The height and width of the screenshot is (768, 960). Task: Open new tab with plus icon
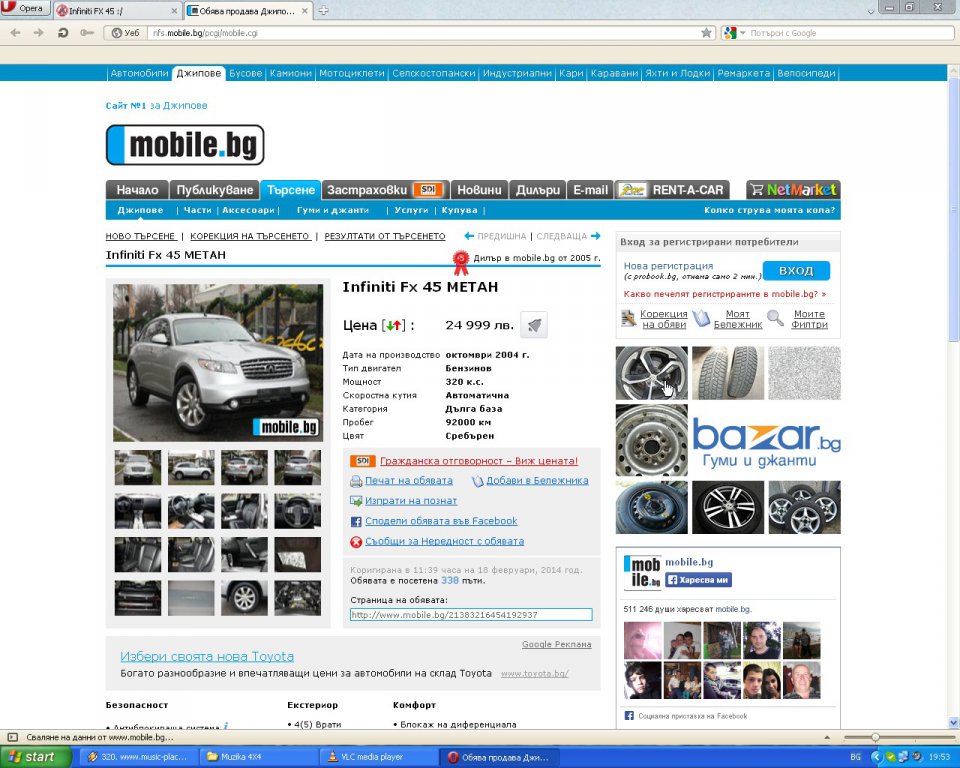pyautogui.click(x=323, y=10)
